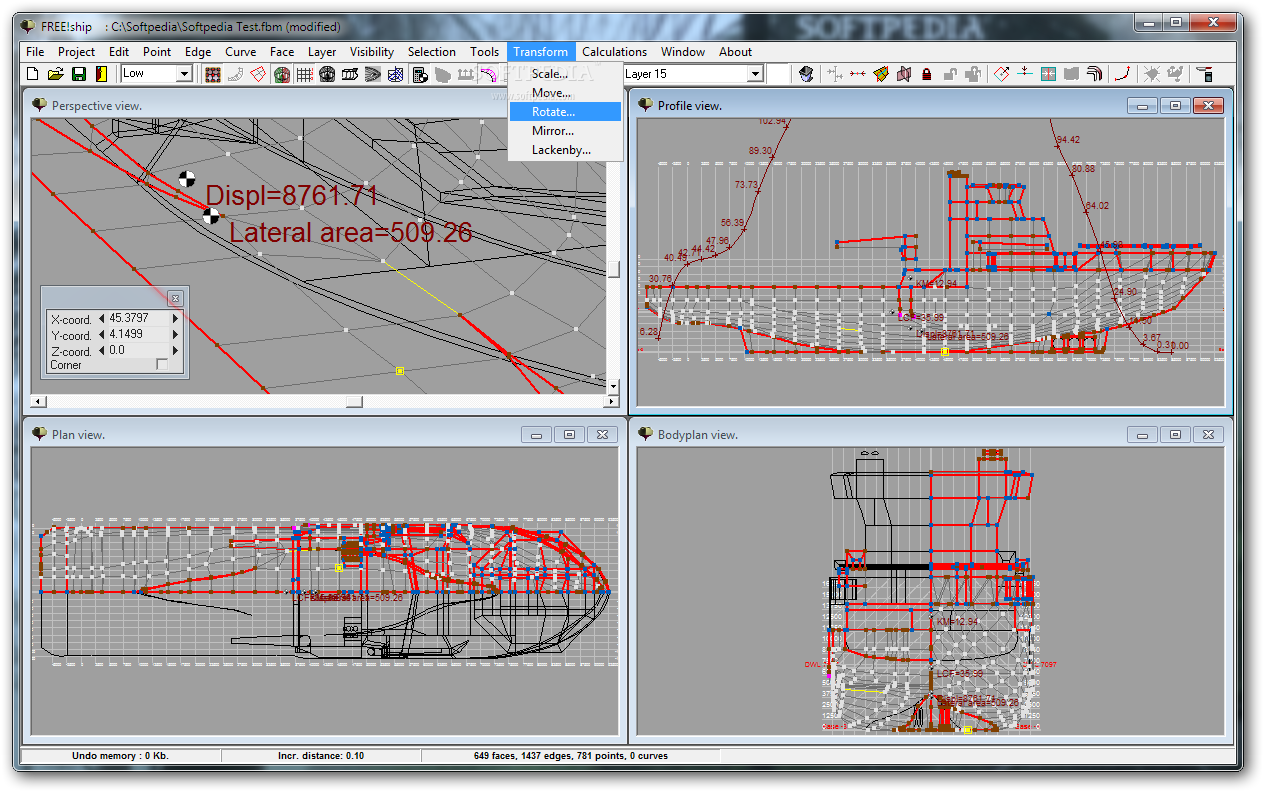Click the colorful new face icon
Viewport: 1264px width, 792px height.
[881, 74]
